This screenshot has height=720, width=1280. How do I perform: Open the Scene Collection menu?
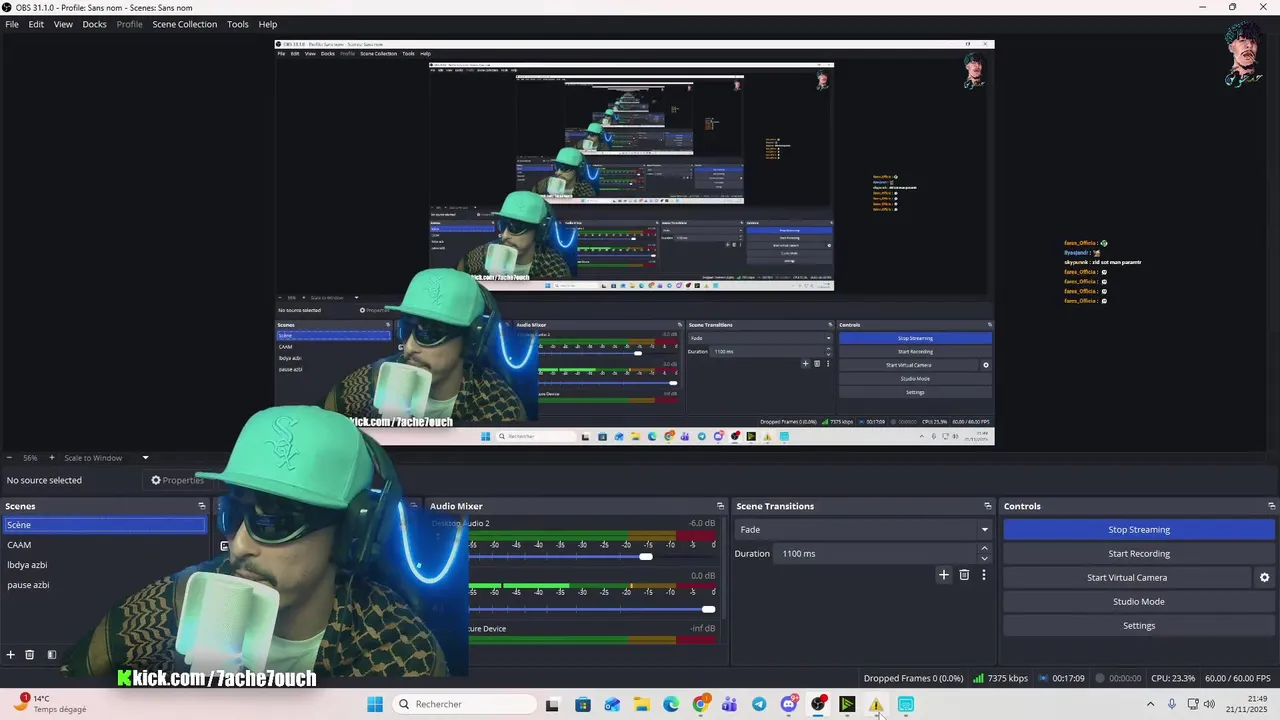coord(185,24)
